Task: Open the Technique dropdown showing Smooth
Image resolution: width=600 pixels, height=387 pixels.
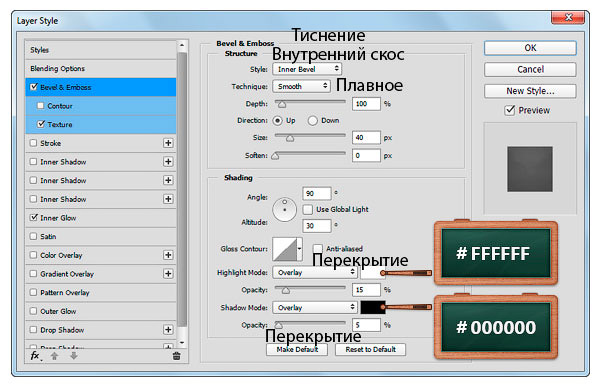Action: (x=301, y=86)
